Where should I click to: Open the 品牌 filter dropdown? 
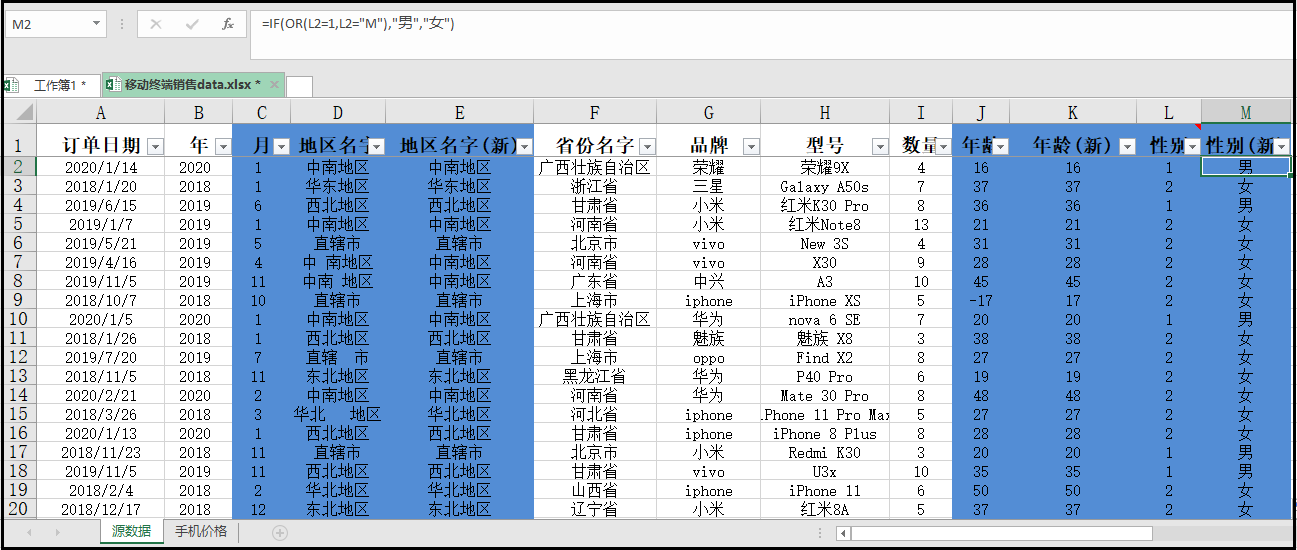coord(751,147)
